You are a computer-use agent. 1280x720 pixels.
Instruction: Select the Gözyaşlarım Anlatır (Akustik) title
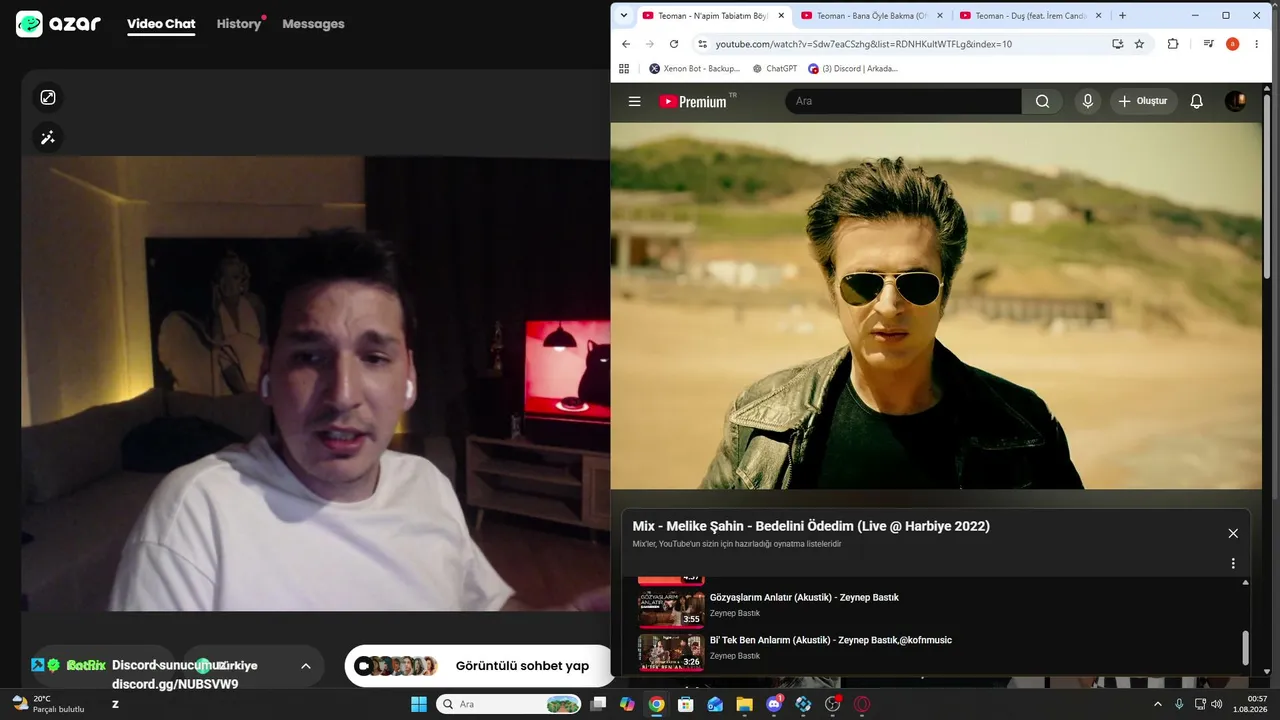coord(804,597)
